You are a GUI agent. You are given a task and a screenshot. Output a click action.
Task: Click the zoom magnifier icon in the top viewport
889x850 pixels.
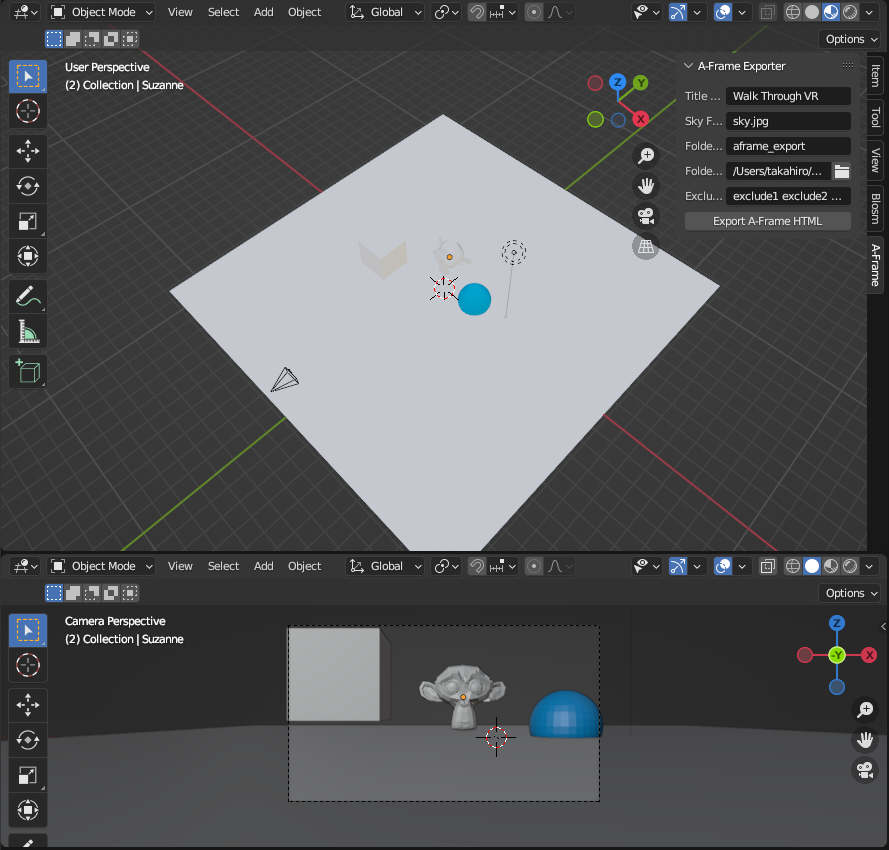point(646,156)
